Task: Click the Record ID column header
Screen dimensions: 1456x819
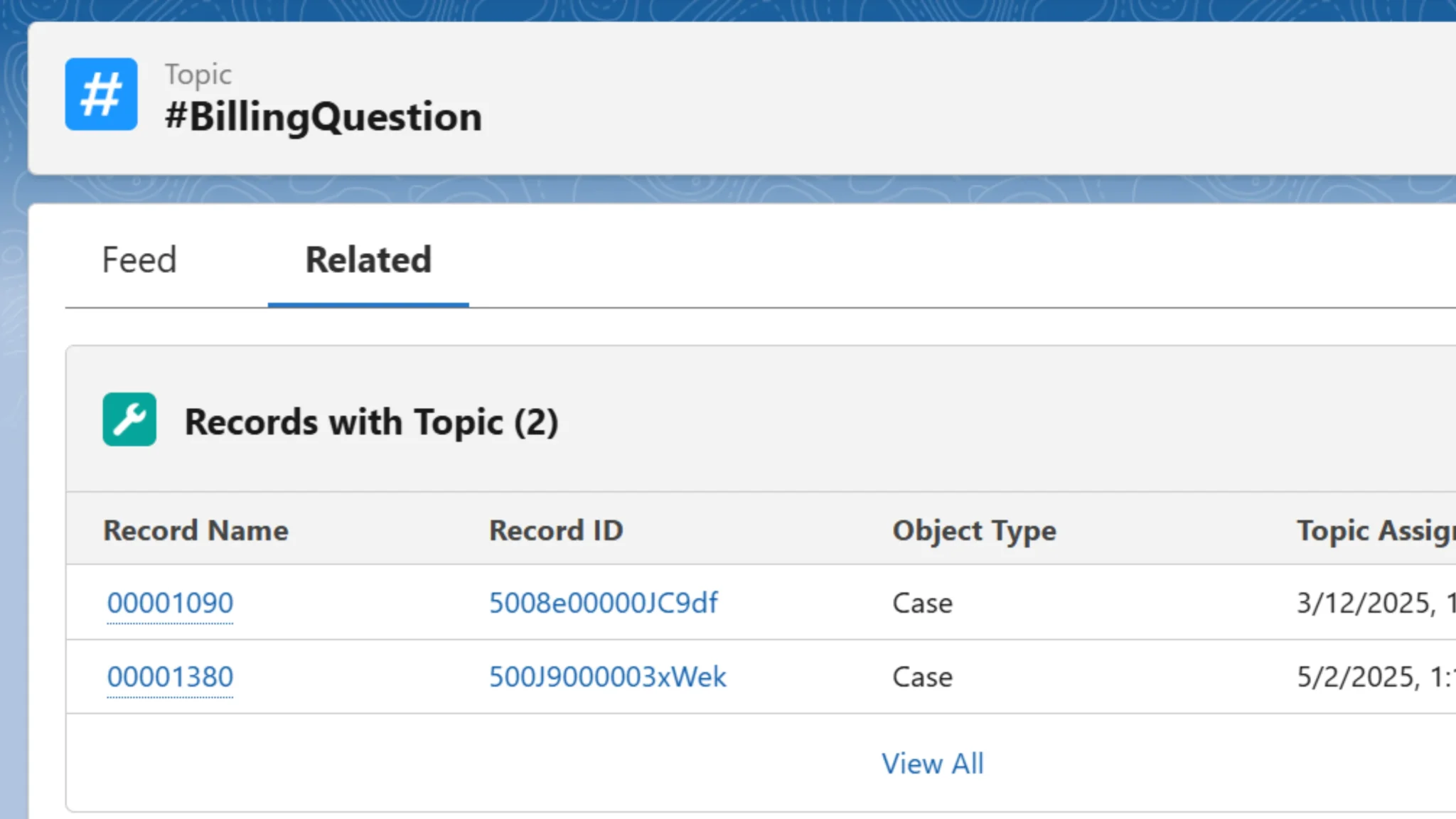Action: click(x=556, y=530)
